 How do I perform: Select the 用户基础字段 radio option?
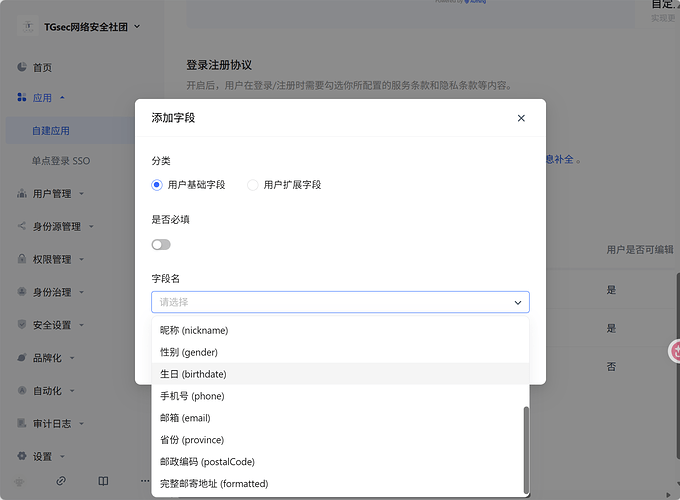click(x=188, y=185)
